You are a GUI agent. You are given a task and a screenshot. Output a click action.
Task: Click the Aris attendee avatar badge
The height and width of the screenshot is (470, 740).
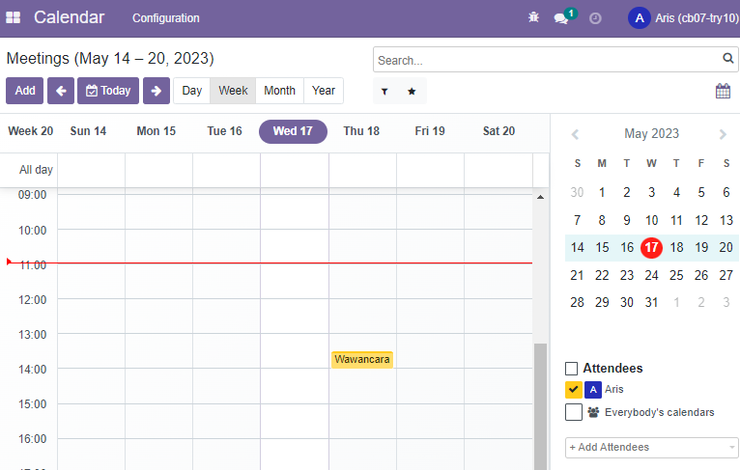593,389
